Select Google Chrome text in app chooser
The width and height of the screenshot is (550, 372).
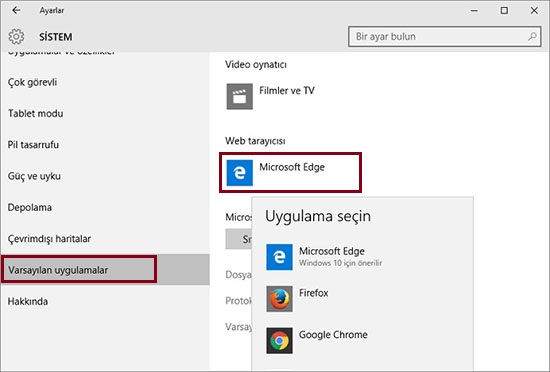(x=333, y=334)
